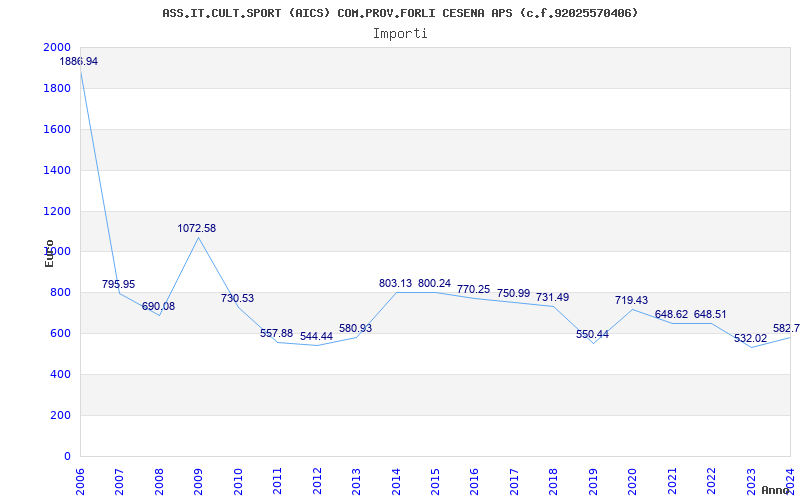Select the y-axis value 1200
The height and width of the screenshot is (500, 800).
[x=57, y=211]
